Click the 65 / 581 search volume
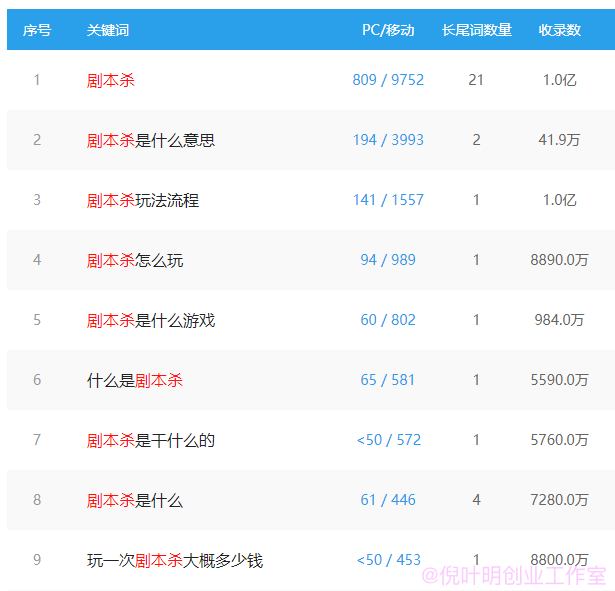The width and height of the screenshot is (615, 591). tap(388, 380)
